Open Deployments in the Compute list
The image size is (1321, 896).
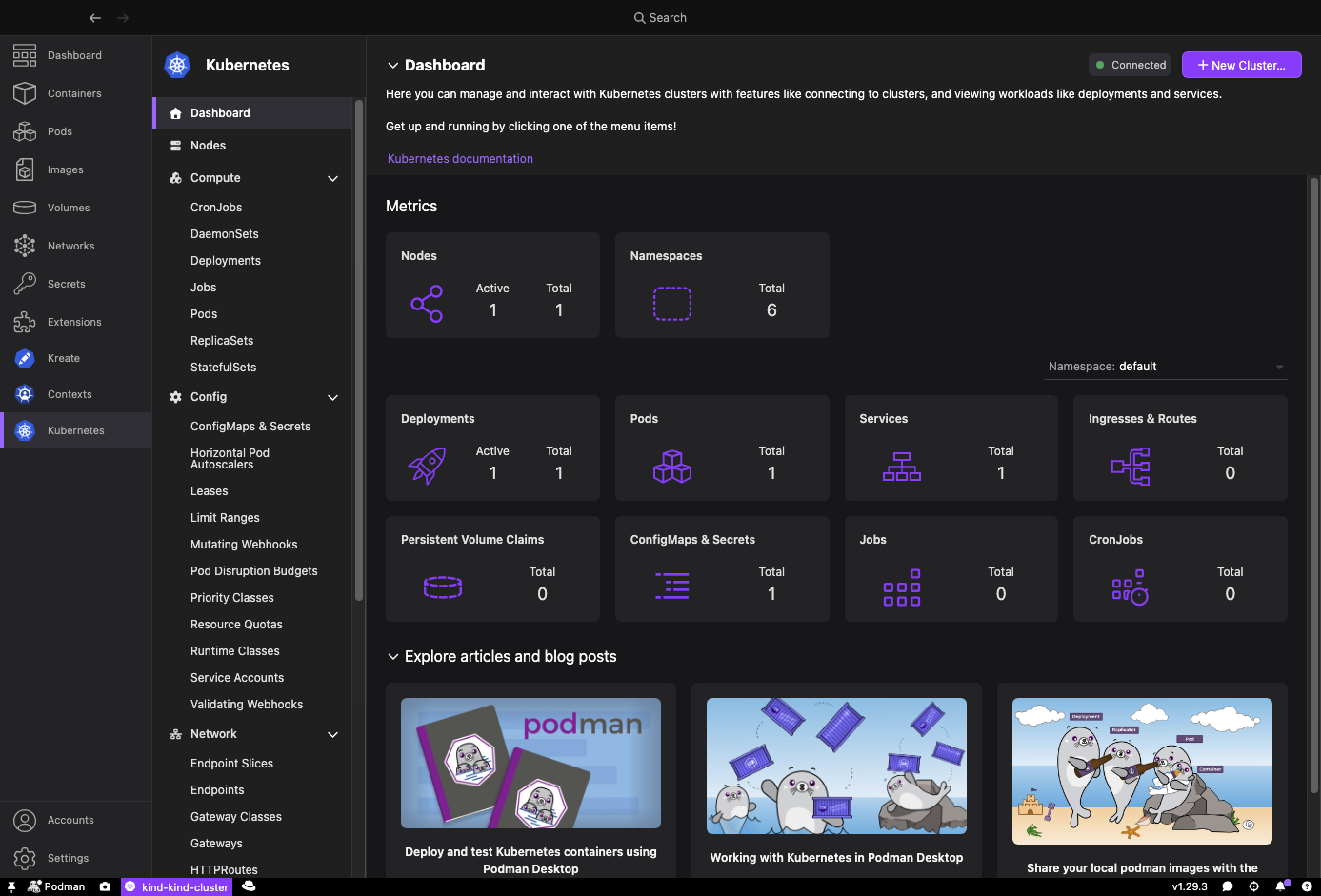226,261
